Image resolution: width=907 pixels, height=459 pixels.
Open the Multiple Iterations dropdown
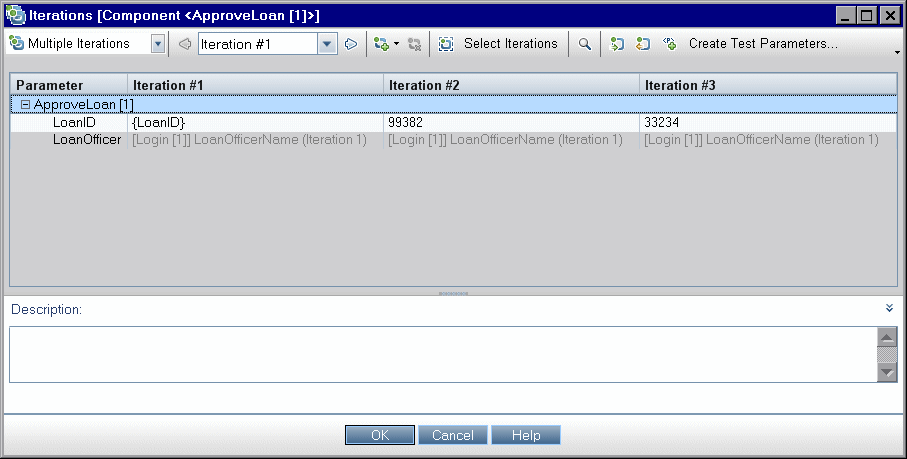158,44
